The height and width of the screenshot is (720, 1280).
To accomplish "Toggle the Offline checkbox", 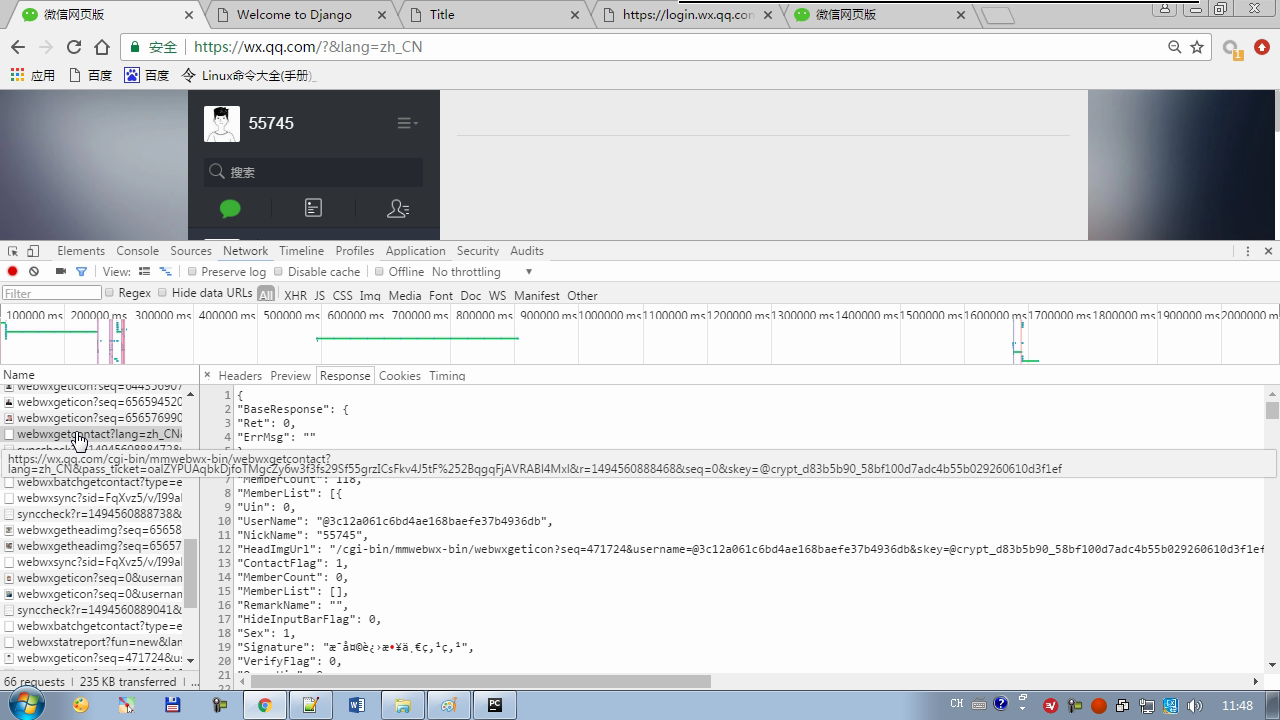I will pyautogui.click(x=379, y=271).
